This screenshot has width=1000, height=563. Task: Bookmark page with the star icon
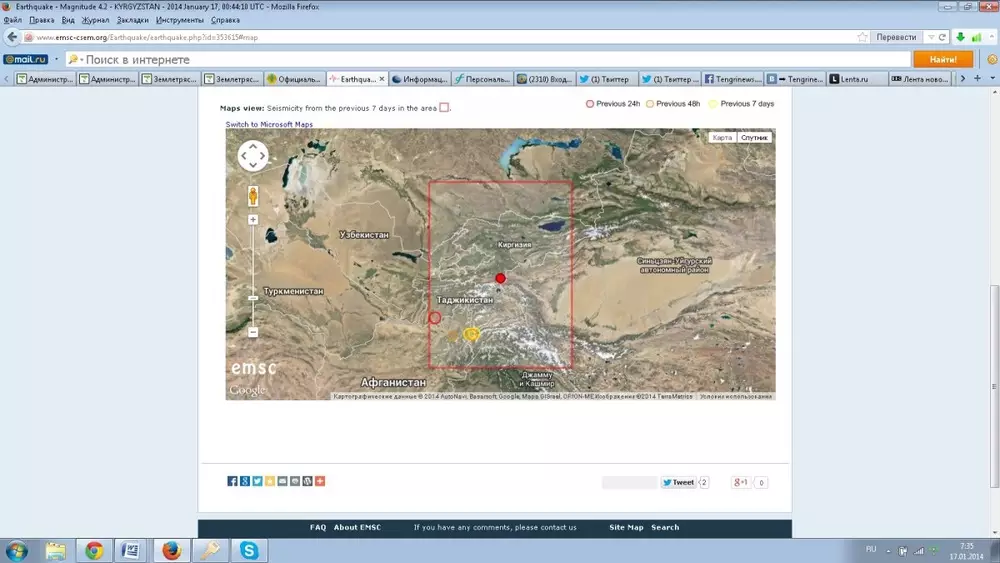[862, 37]
